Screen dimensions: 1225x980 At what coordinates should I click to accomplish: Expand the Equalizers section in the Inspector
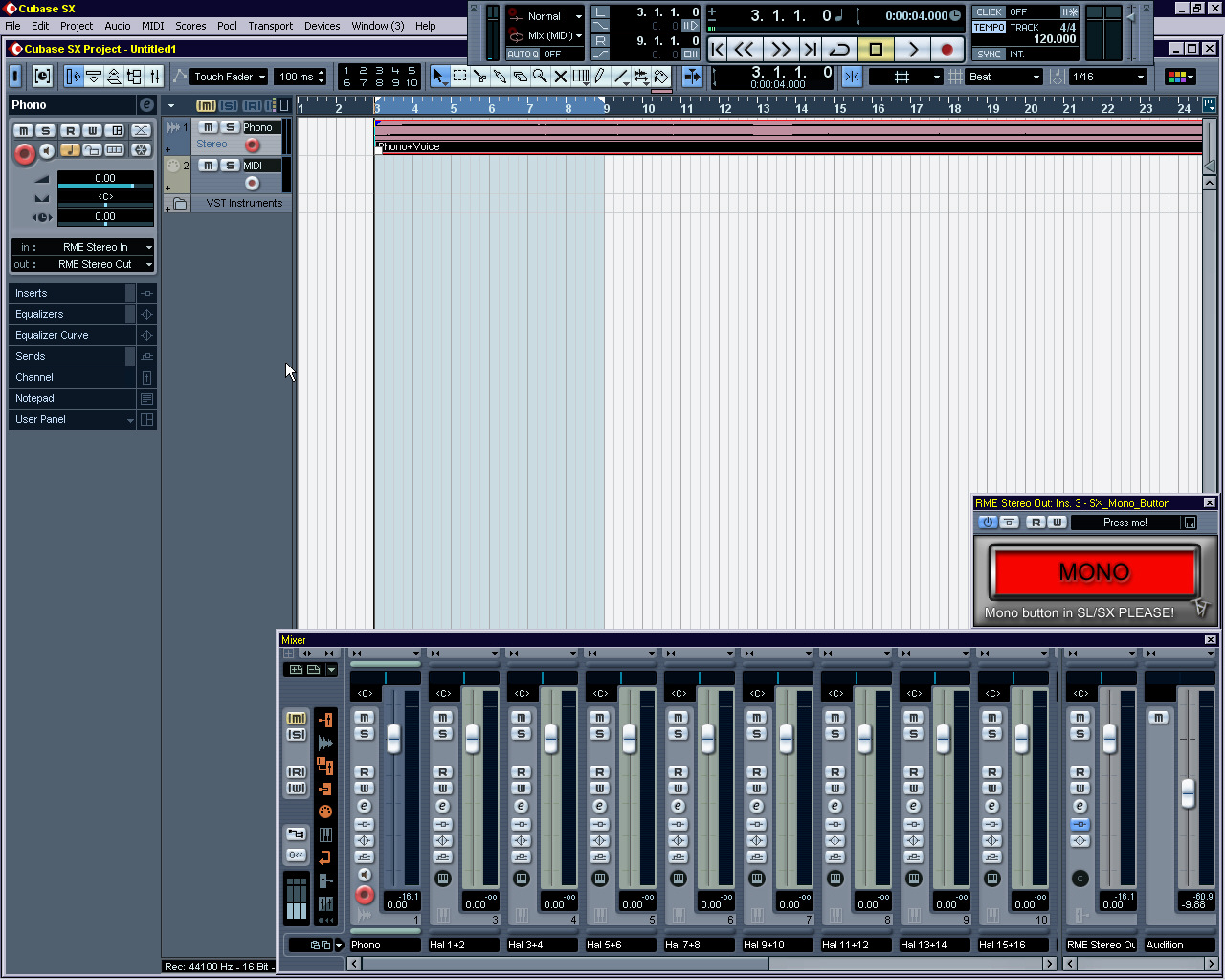click(x=82, y=314)
